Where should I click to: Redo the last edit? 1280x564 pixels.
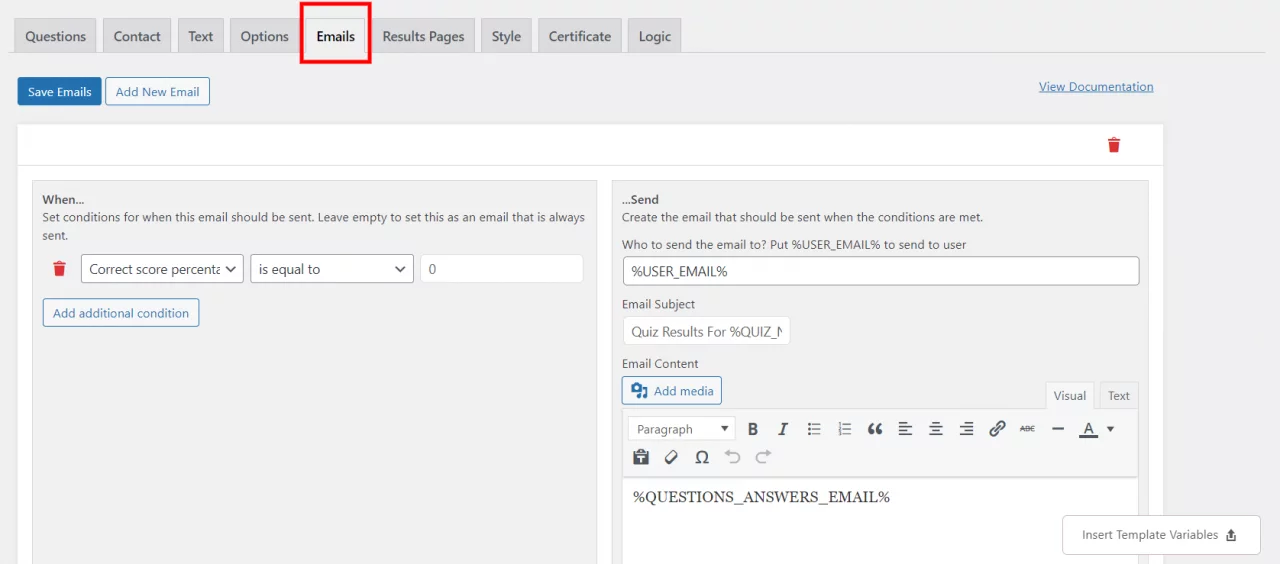(x=763, y=457)
